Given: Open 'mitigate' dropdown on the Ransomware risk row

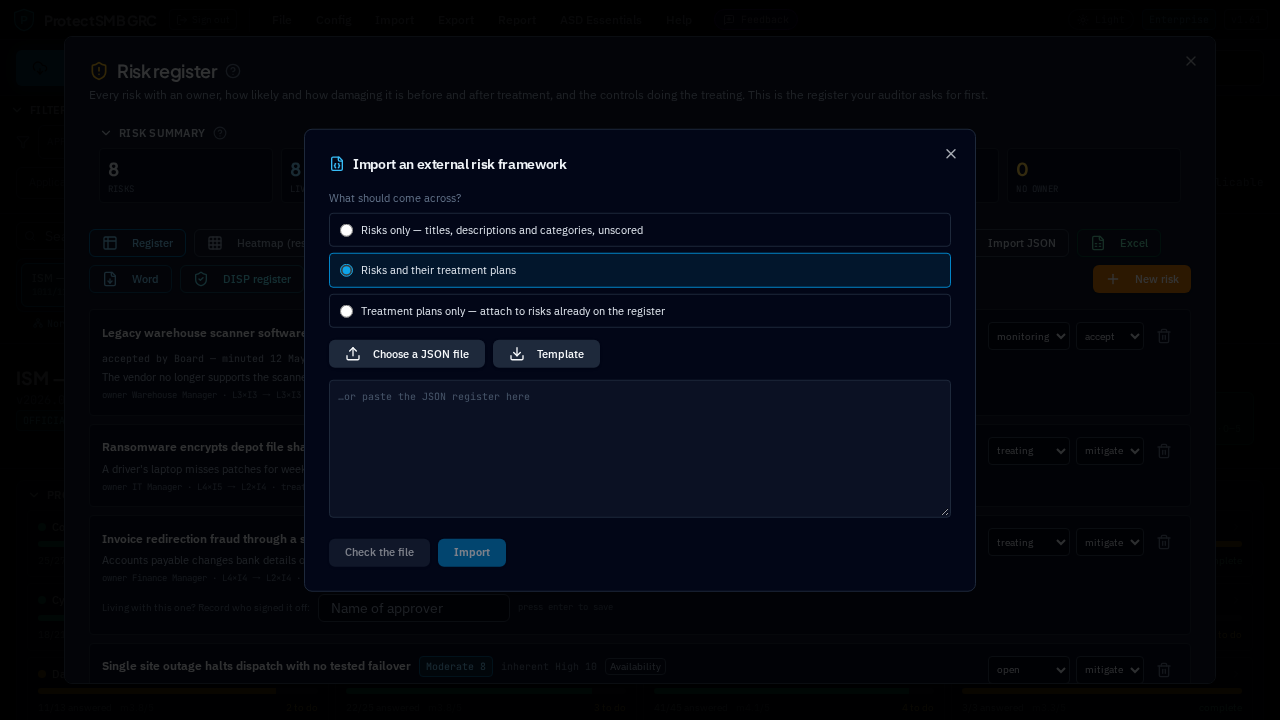Looking at the screenshot, I should (1110, 451).
